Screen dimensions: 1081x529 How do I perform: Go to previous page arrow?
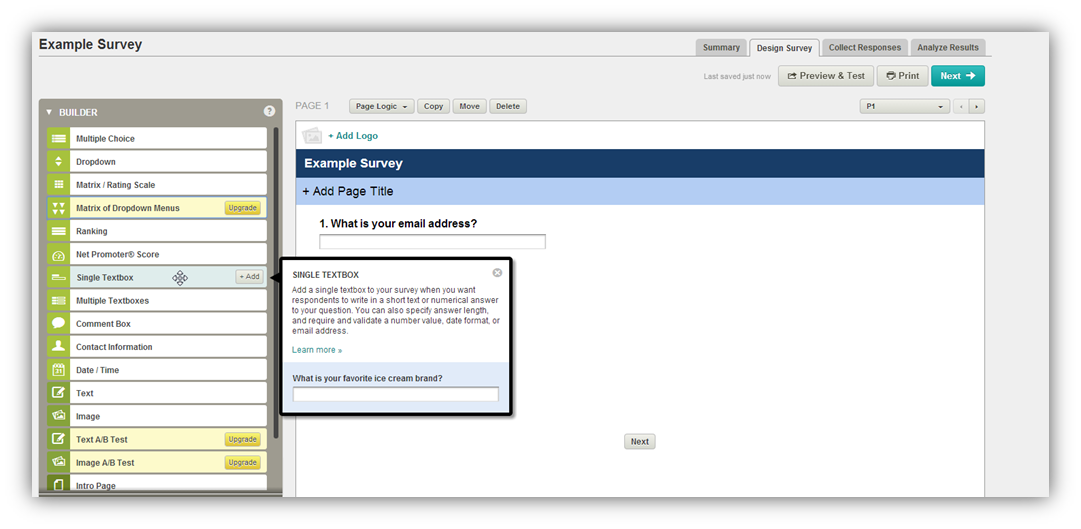tap(961, 107)
